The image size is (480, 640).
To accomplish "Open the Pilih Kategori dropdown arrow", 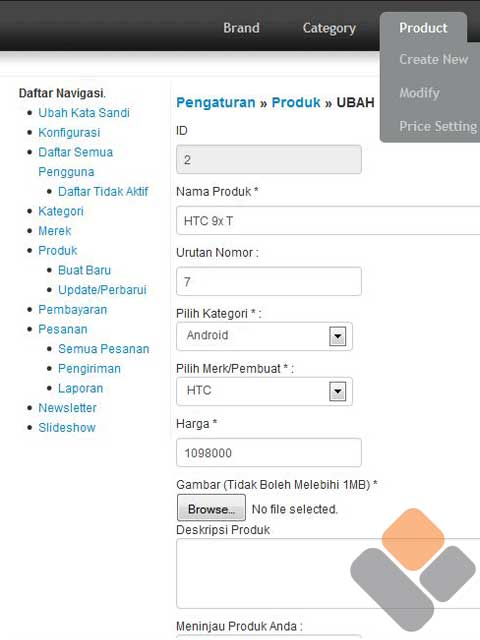I will pyautogui.click(x=338, y=336).
